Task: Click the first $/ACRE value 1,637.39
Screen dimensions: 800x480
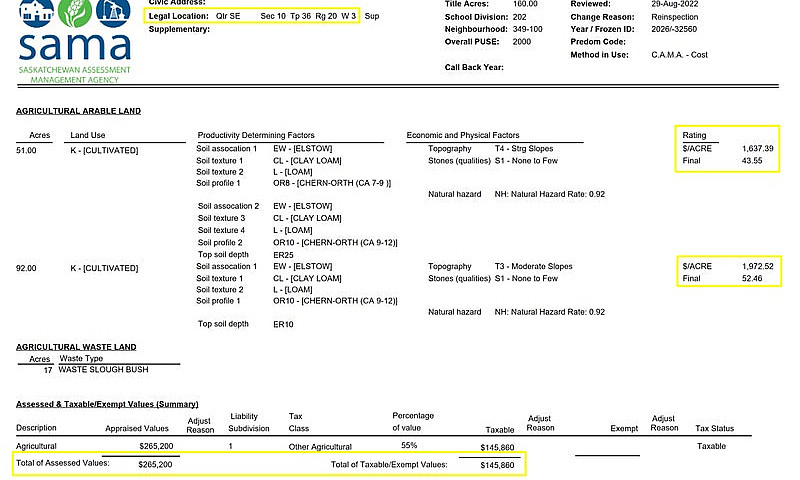Action: [758, 148]
